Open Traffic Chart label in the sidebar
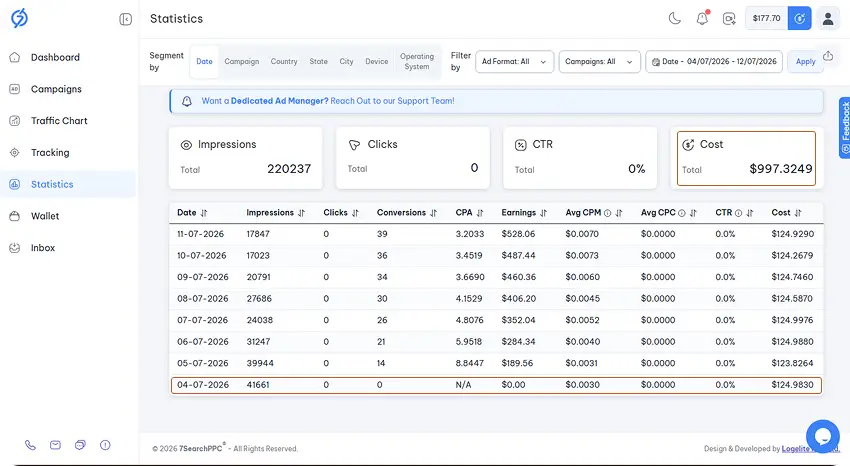 point(59,121)
